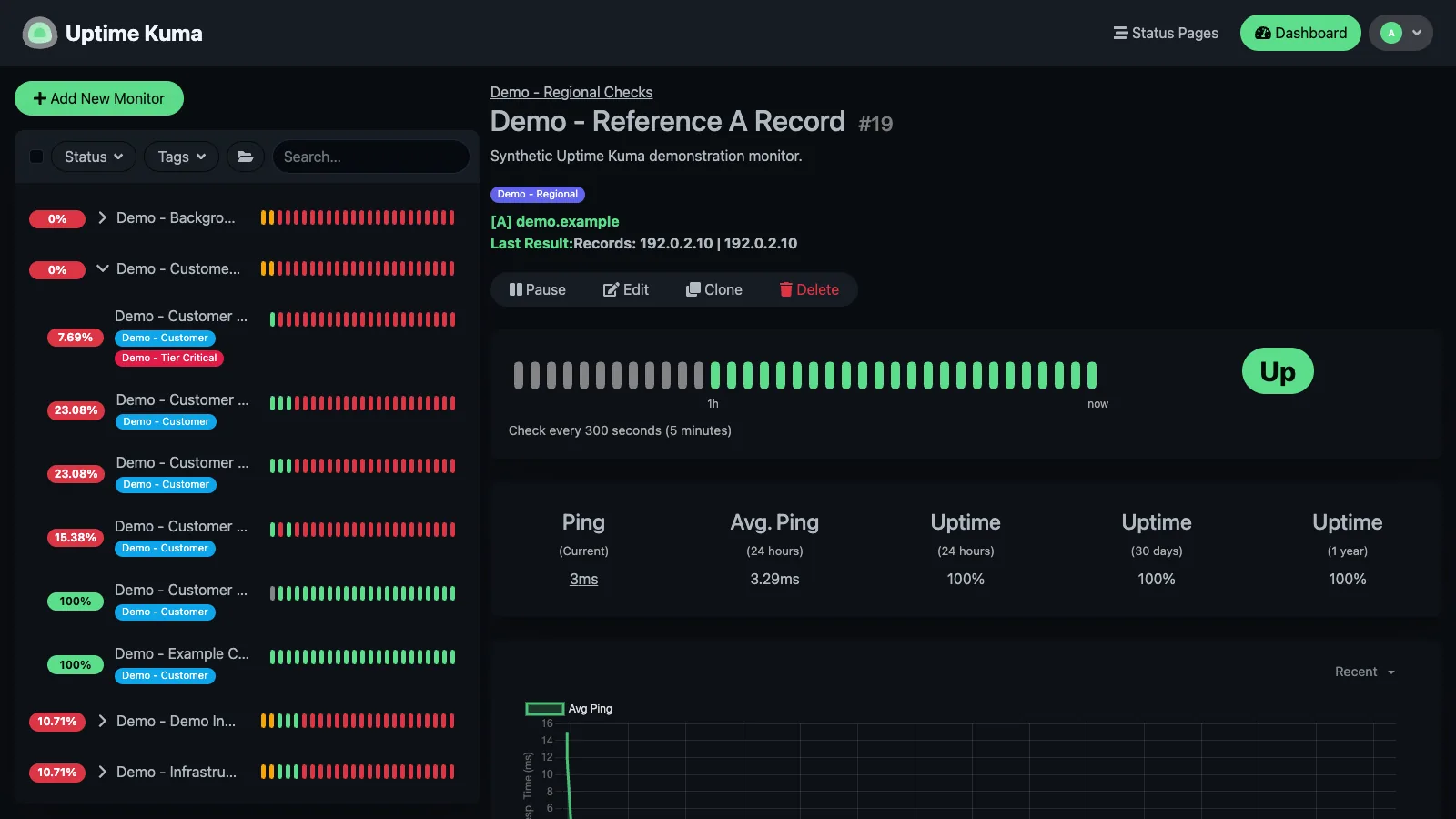Screen dimensions: 1456x819
Task: Click the Up status badge
Action: (x=1278, y=371)
